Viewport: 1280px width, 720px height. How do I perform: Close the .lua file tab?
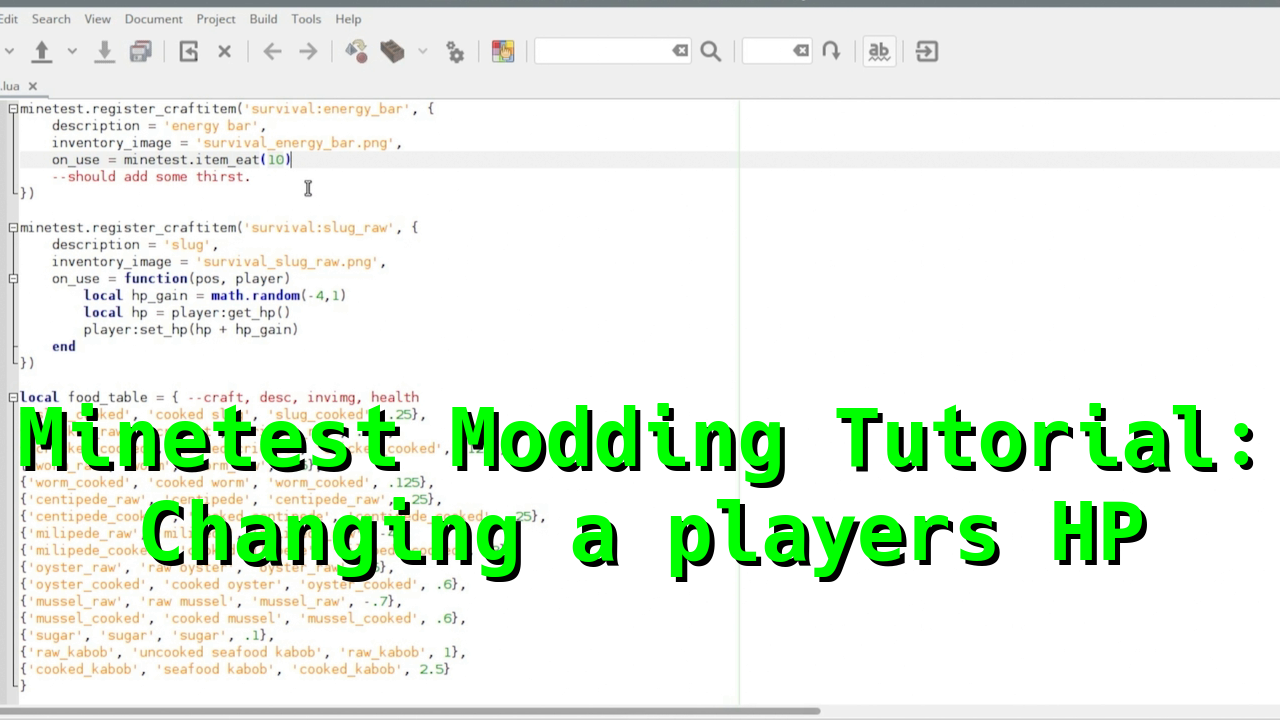pos(32,87)
